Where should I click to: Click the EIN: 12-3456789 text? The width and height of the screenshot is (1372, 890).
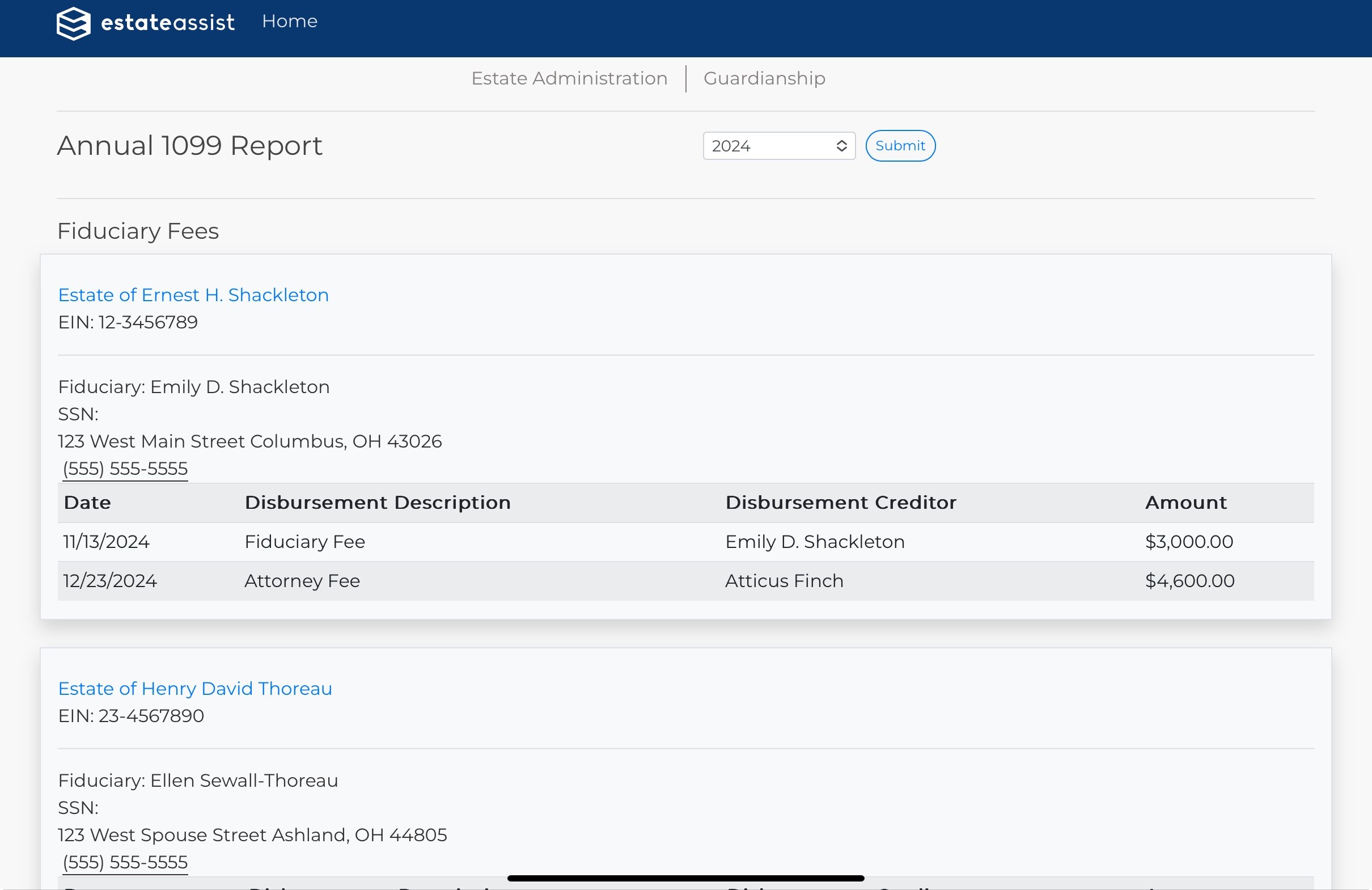128,322
